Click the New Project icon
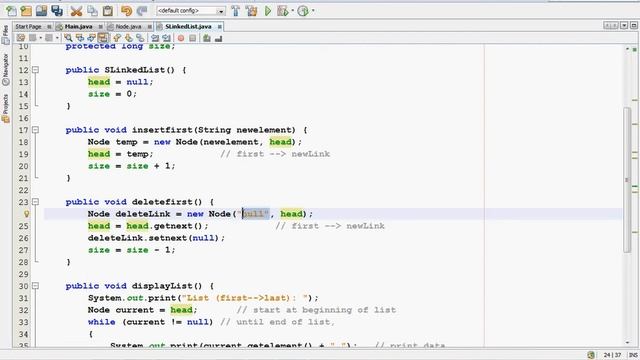 click(26, 11)
